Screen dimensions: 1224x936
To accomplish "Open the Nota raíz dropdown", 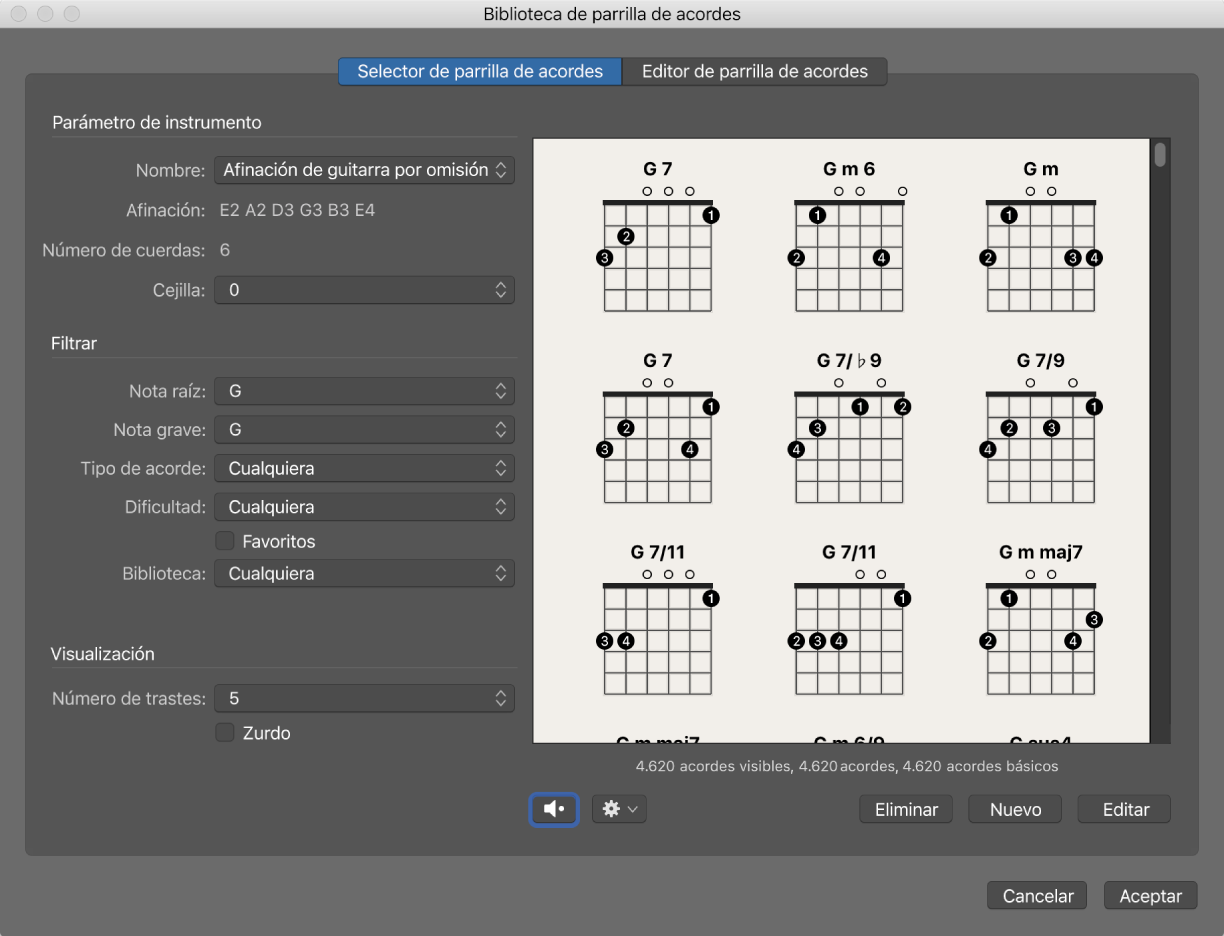I will click(365, 391).
